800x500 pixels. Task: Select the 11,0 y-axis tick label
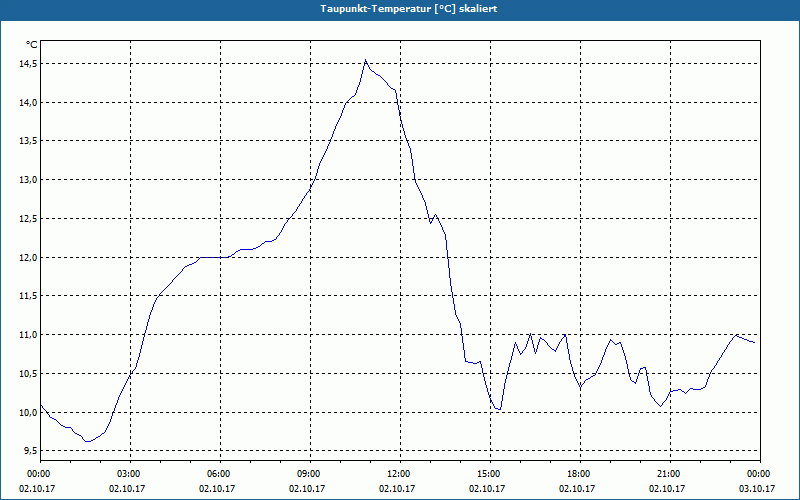click(x=29, y=335)
